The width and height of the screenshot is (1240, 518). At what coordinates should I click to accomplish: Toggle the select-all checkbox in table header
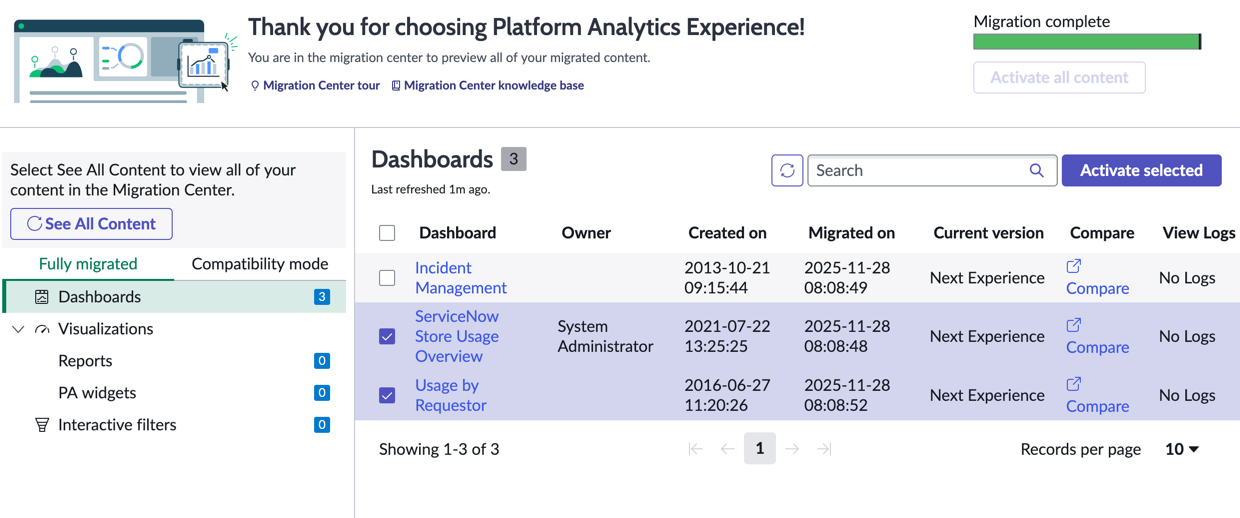click(387, 233)
